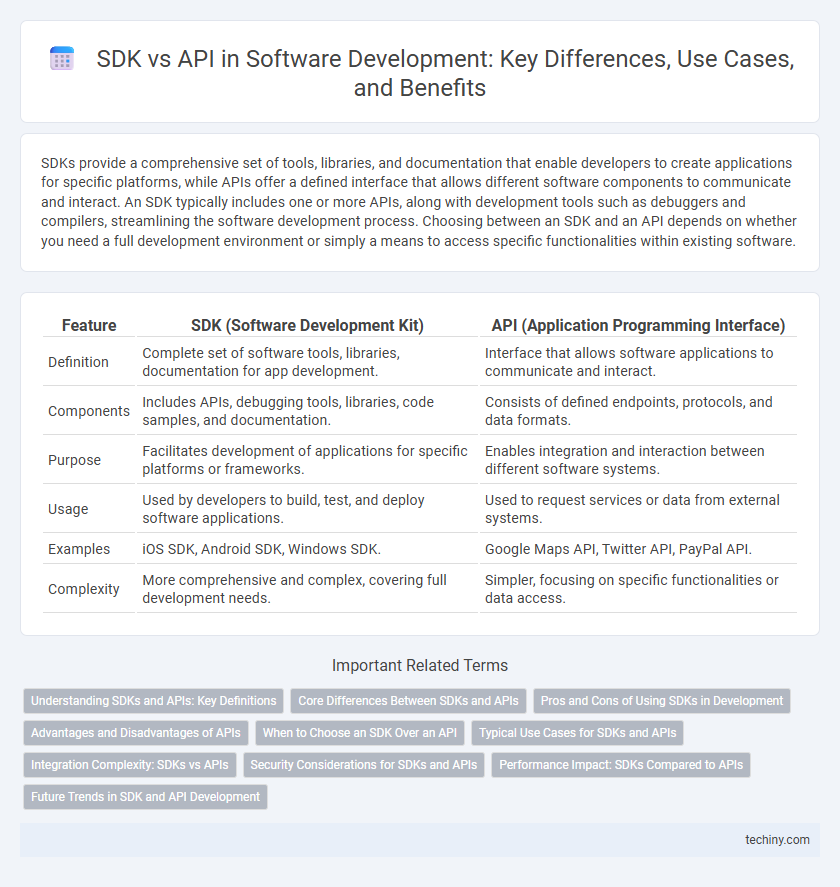The image size is (840, 887).
Task: Click the intro paragraph beginning 'SDKs provide a comprehensive'
Action: tap(419, 202)
